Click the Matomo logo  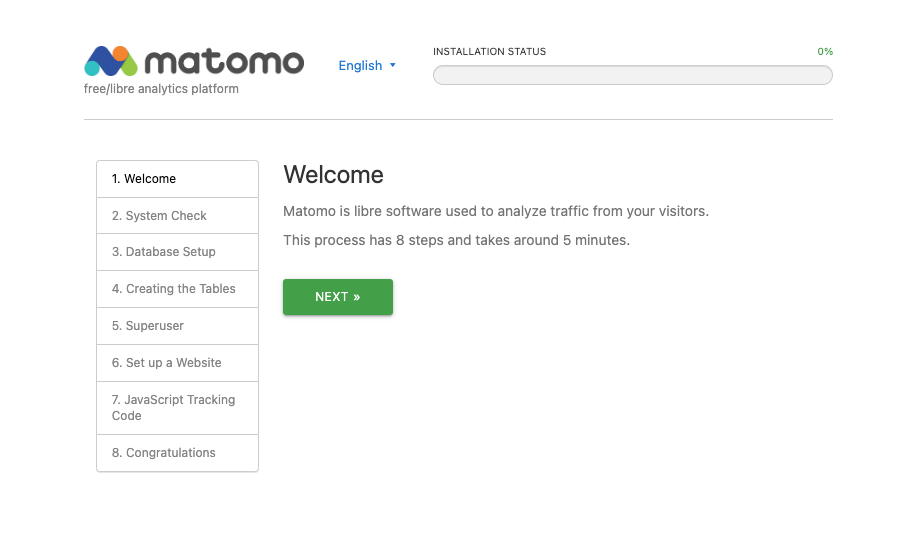[194, 61]
